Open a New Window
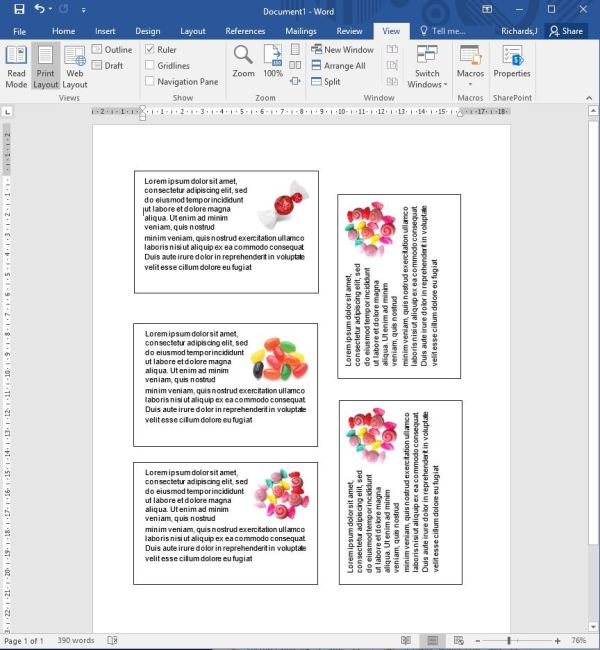This screenshot has width=600, height=650. 342,49
